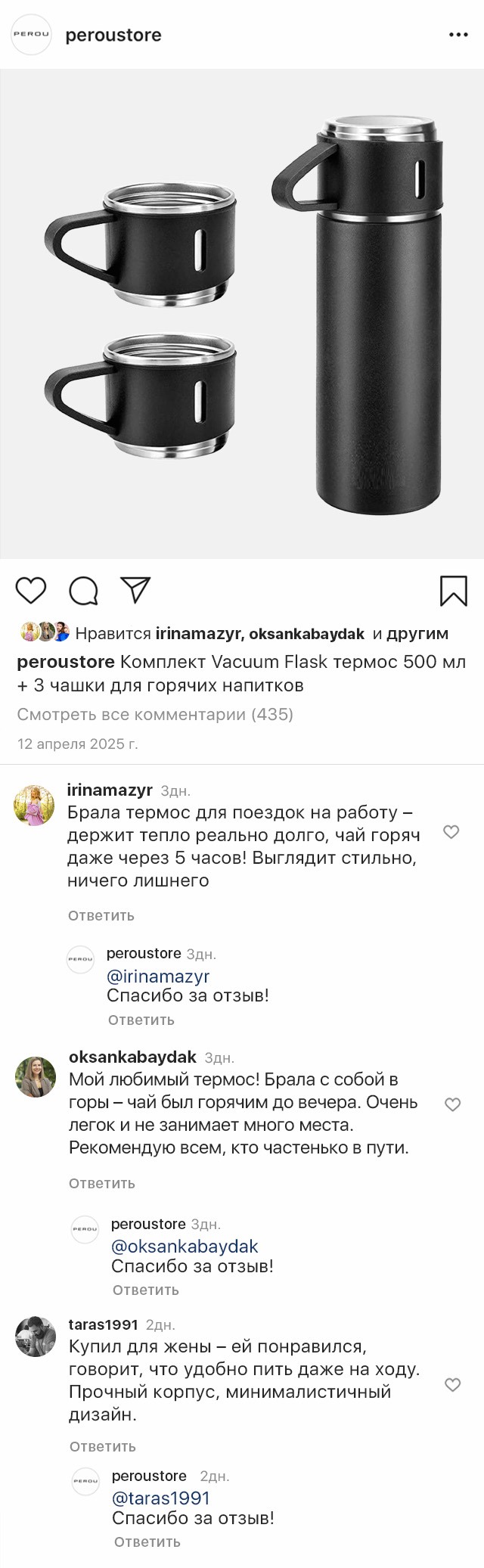Open the comment bubble icon
Screen dimensions: 484x1568
pos(83,591)
